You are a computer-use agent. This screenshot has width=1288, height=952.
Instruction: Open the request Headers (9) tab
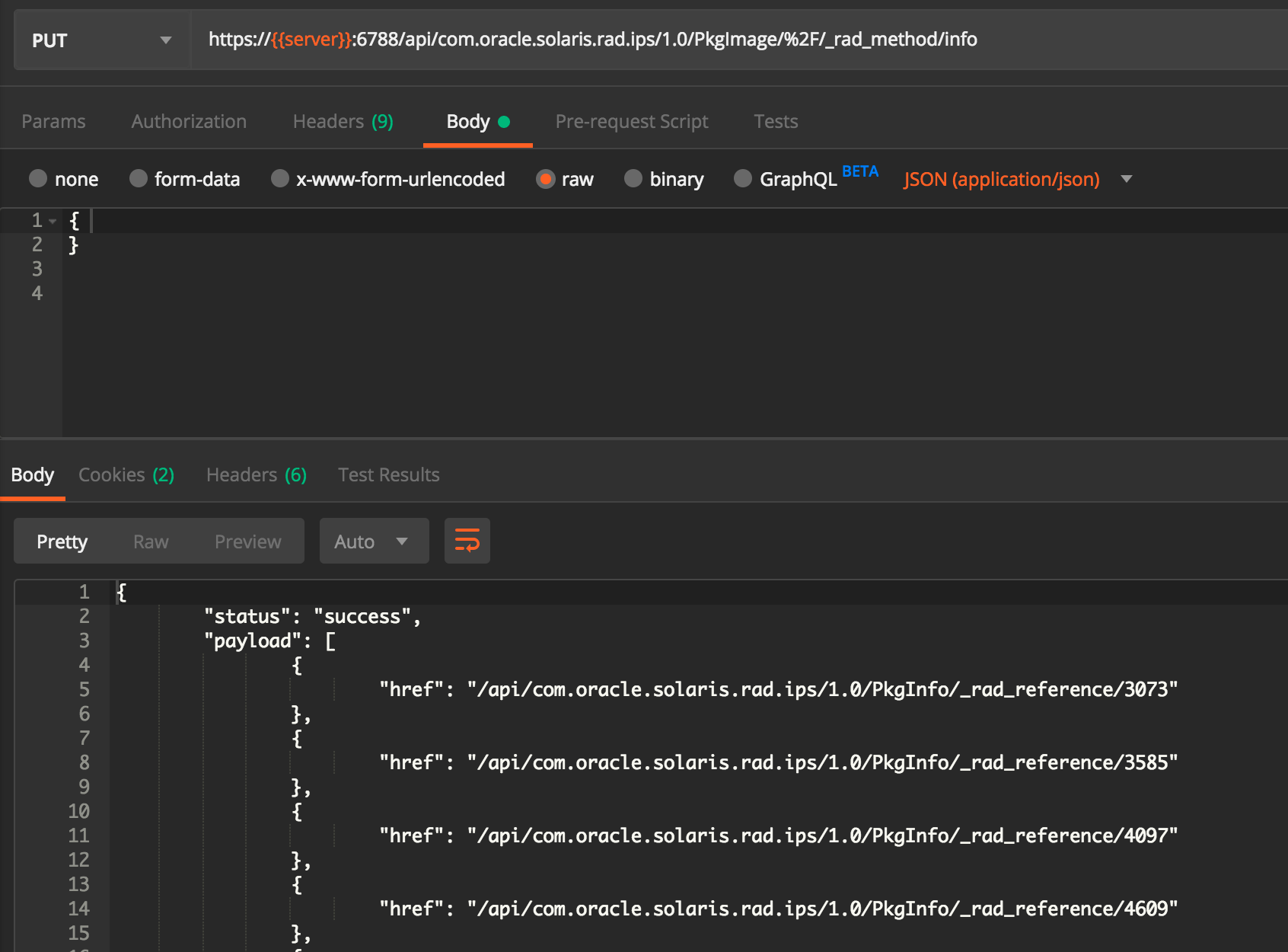point(343,122)
